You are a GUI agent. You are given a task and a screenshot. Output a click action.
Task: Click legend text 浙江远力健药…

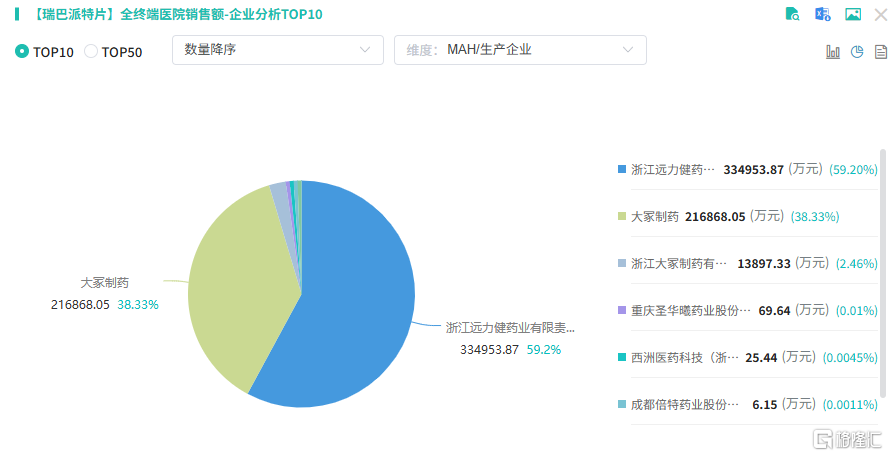tap(673, 169)
